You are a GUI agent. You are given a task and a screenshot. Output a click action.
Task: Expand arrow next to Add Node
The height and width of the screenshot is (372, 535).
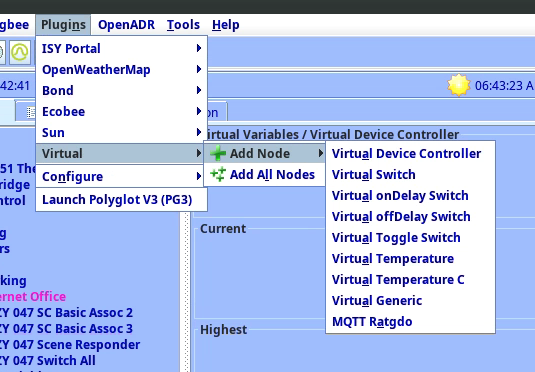tap(320, 153)
